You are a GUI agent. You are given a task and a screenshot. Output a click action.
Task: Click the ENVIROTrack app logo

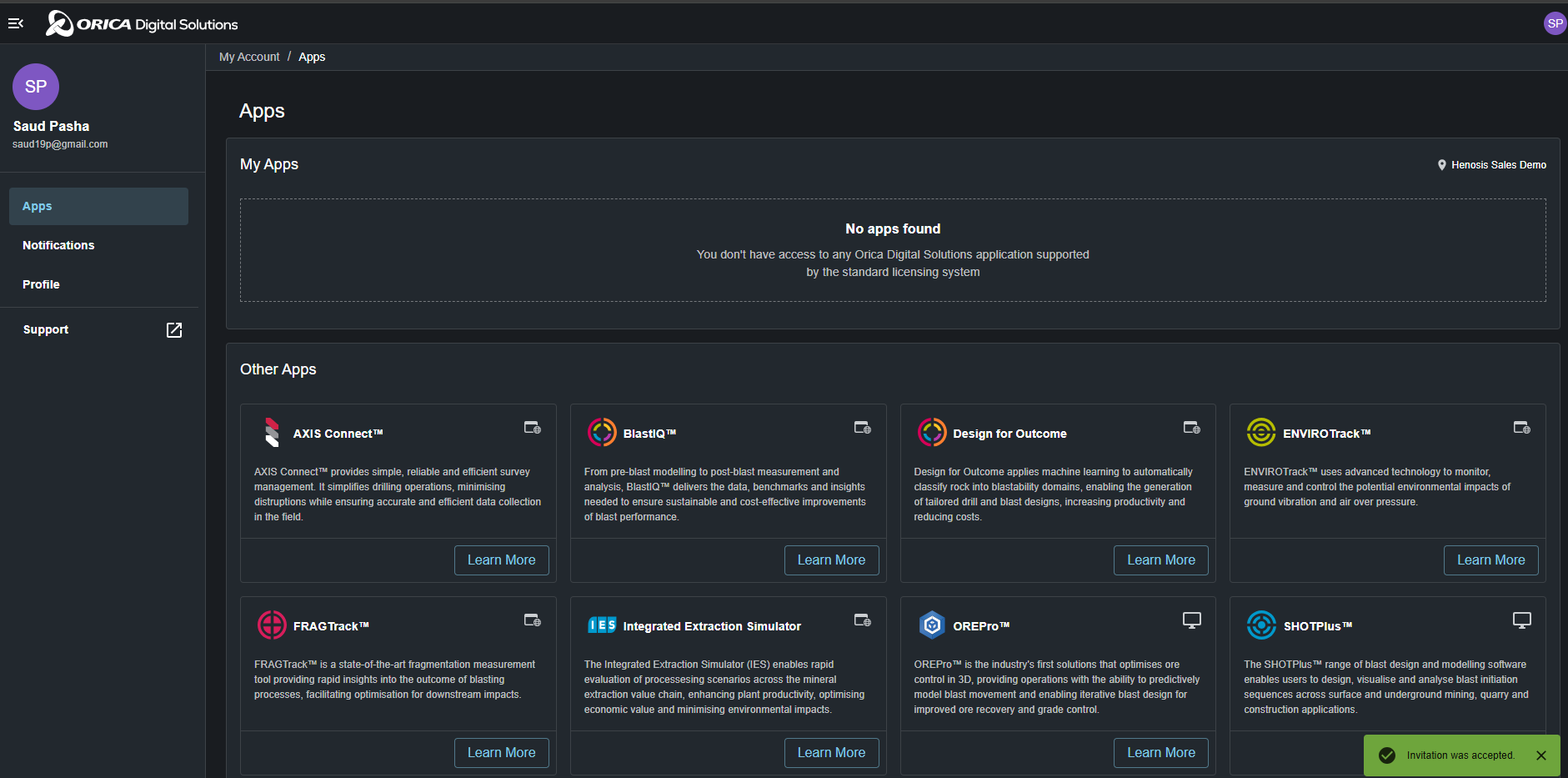click(x=1261, y=433)
